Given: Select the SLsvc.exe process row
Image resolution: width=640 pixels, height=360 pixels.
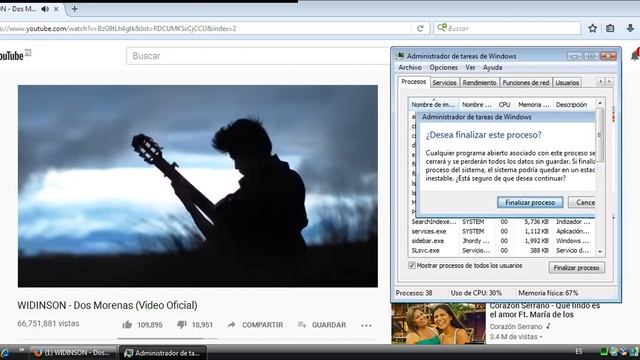Looking at the screenshot, I should [502, 250].
